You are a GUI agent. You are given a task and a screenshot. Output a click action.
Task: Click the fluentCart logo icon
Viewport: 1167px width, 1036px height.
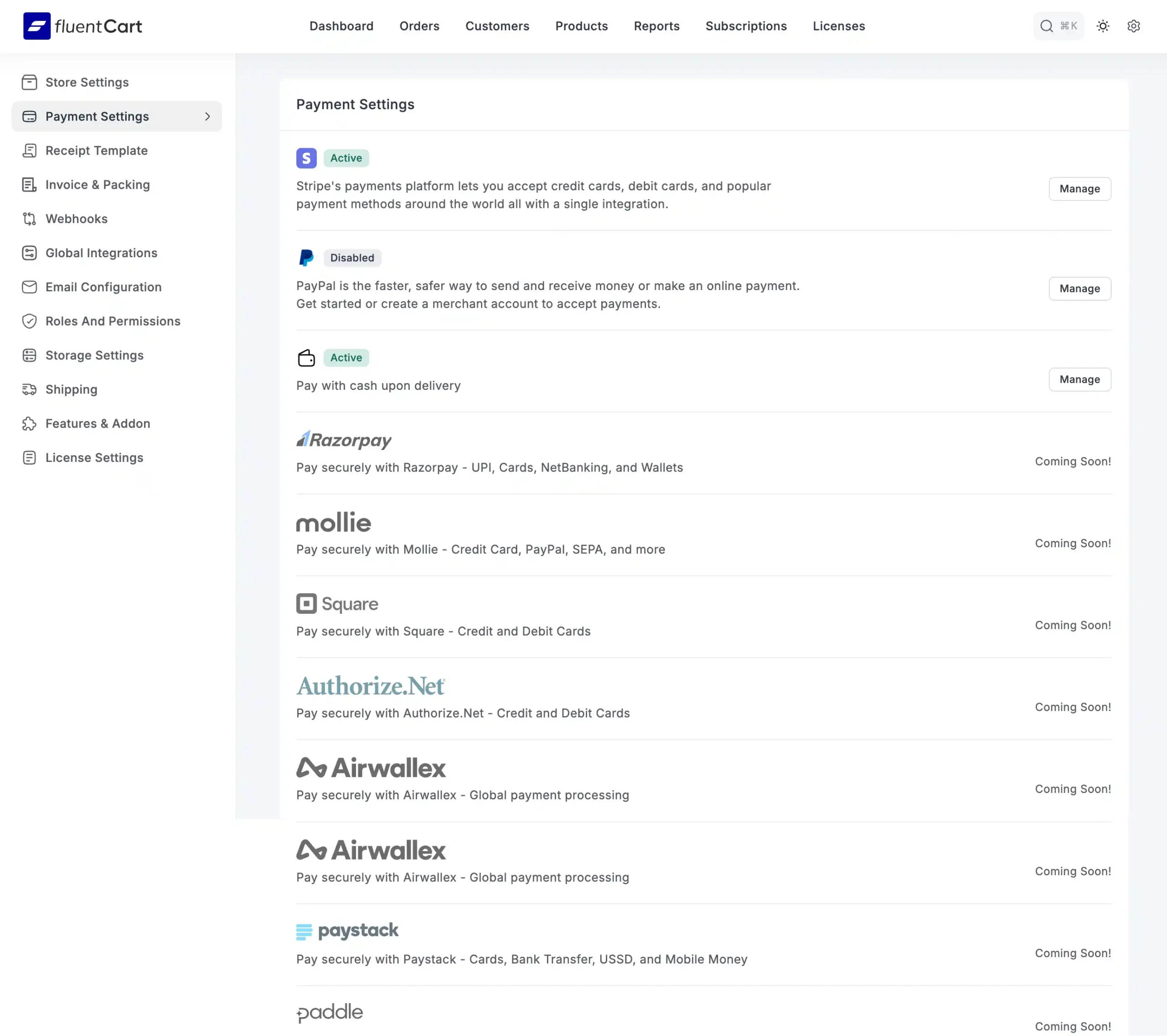pos(36,26)
